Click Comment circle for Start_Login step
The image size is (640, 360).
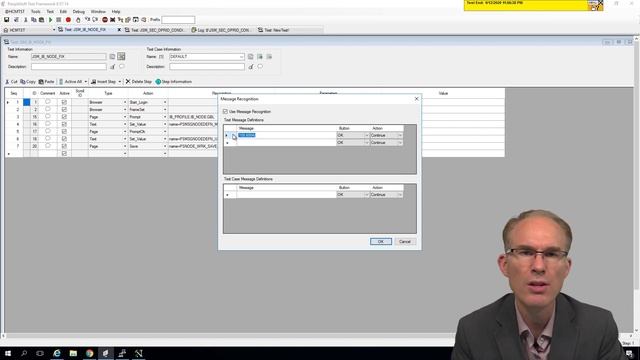48,102
